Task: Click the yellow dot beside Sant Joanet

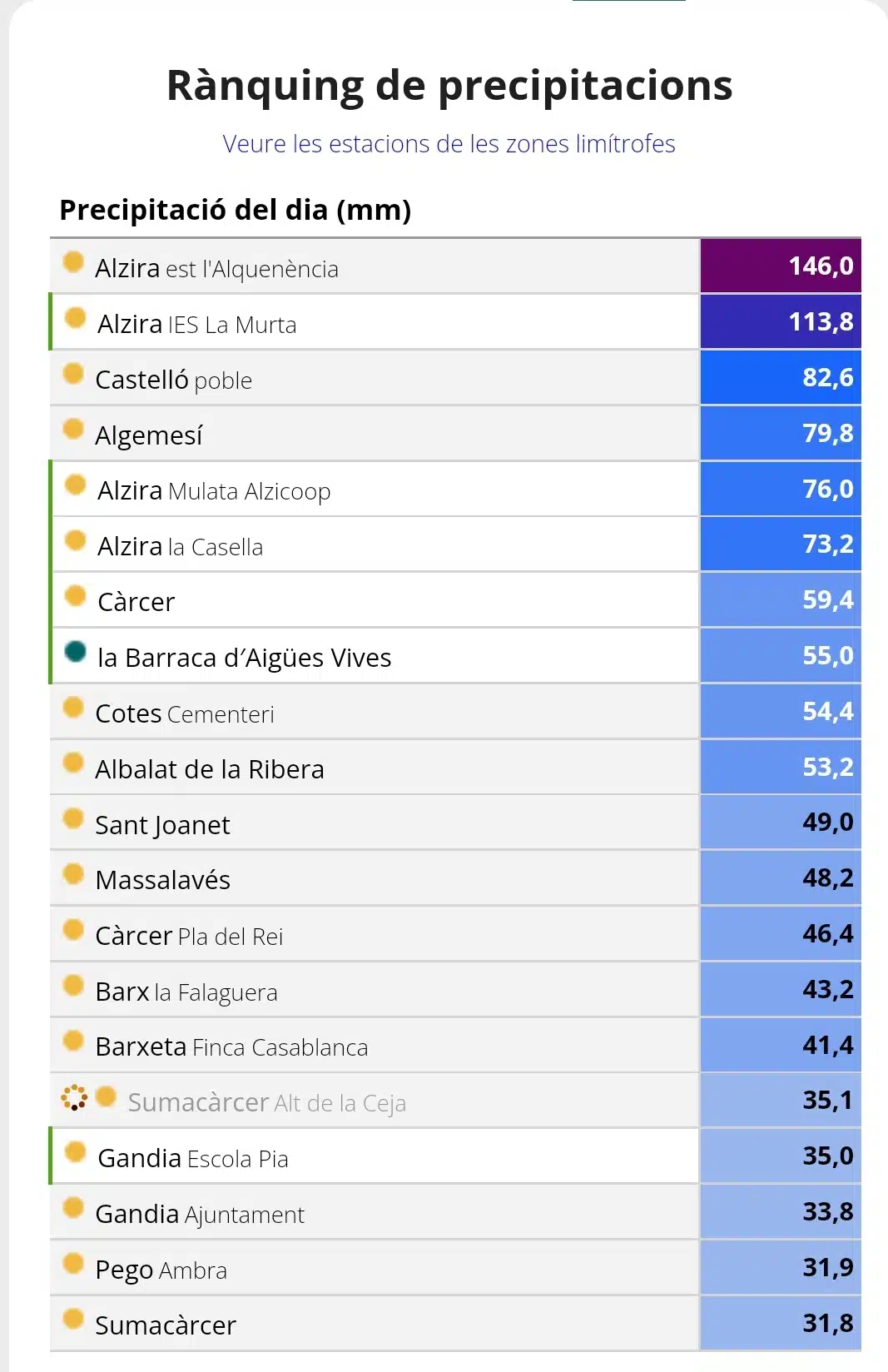Action: click(73, 818)
